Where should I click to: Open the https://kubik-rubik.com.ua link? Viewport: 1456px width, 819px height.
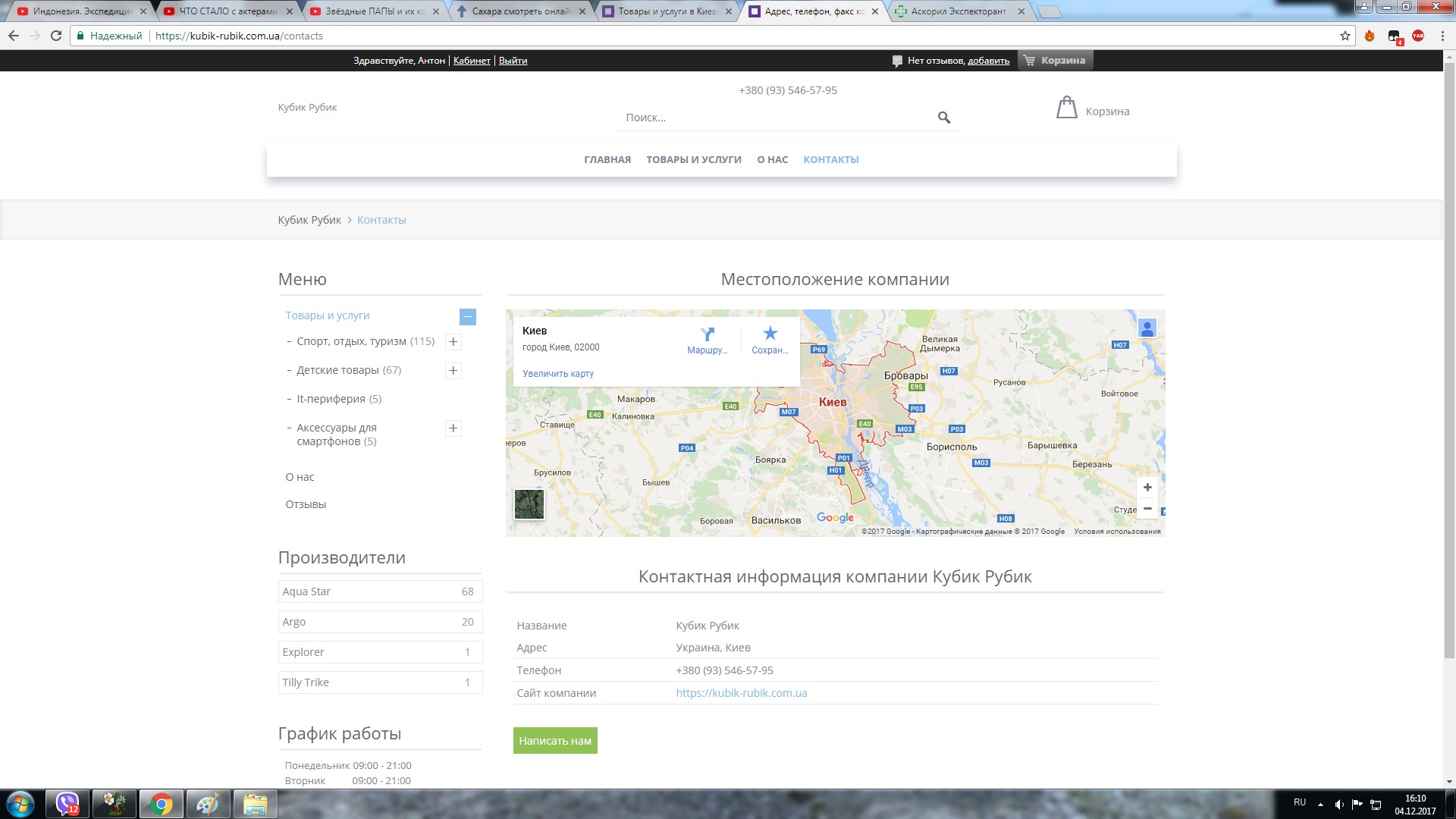742,693
